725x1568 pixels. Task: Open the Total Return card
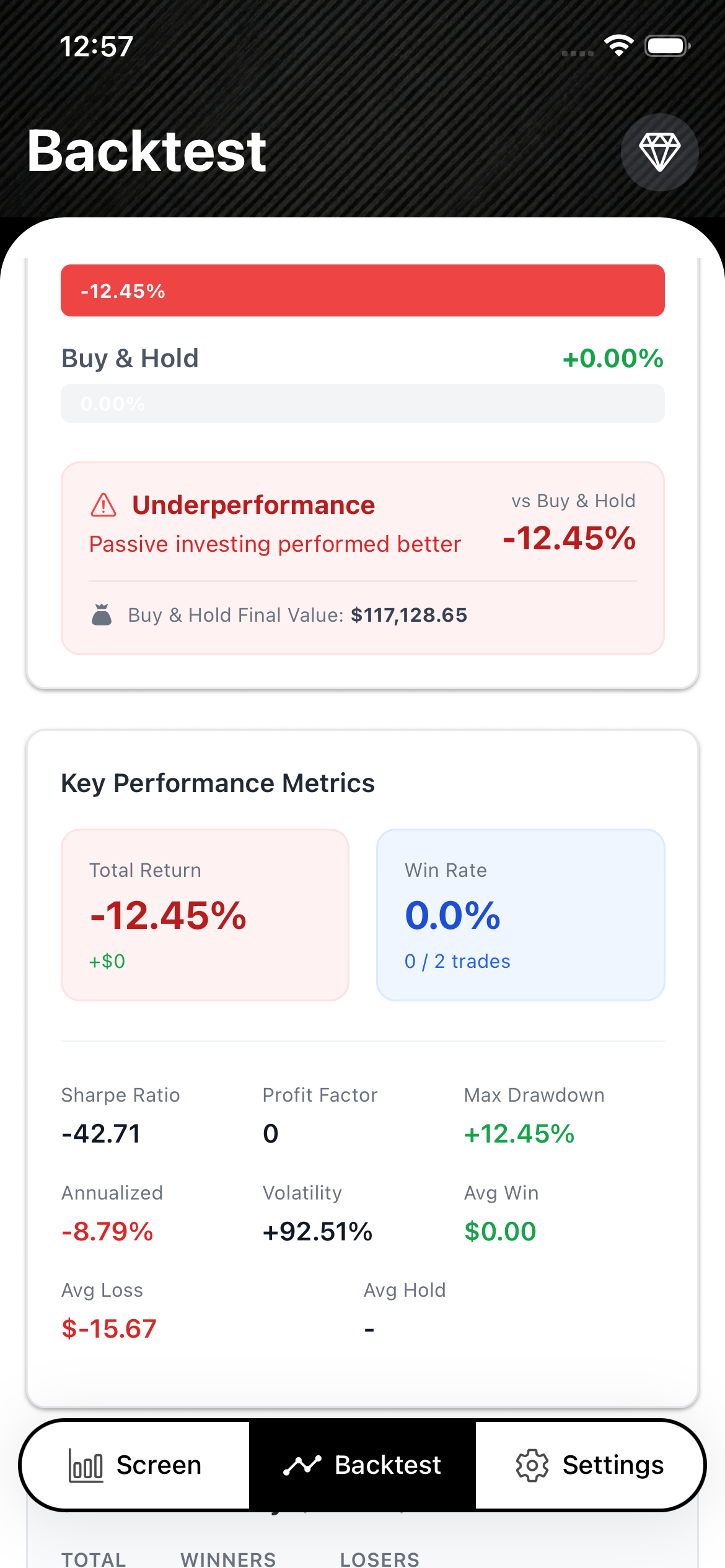tap(205, 915)
